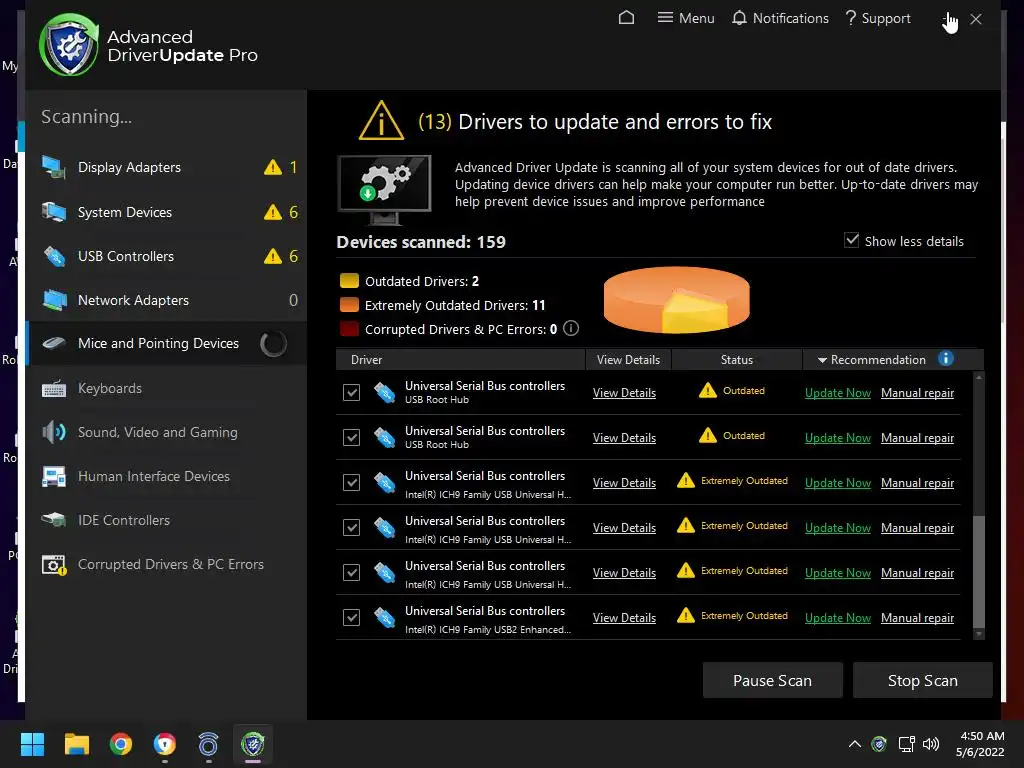
Task: Click info icon next to Corrupted Drivers count
Action: pos(571,328)
